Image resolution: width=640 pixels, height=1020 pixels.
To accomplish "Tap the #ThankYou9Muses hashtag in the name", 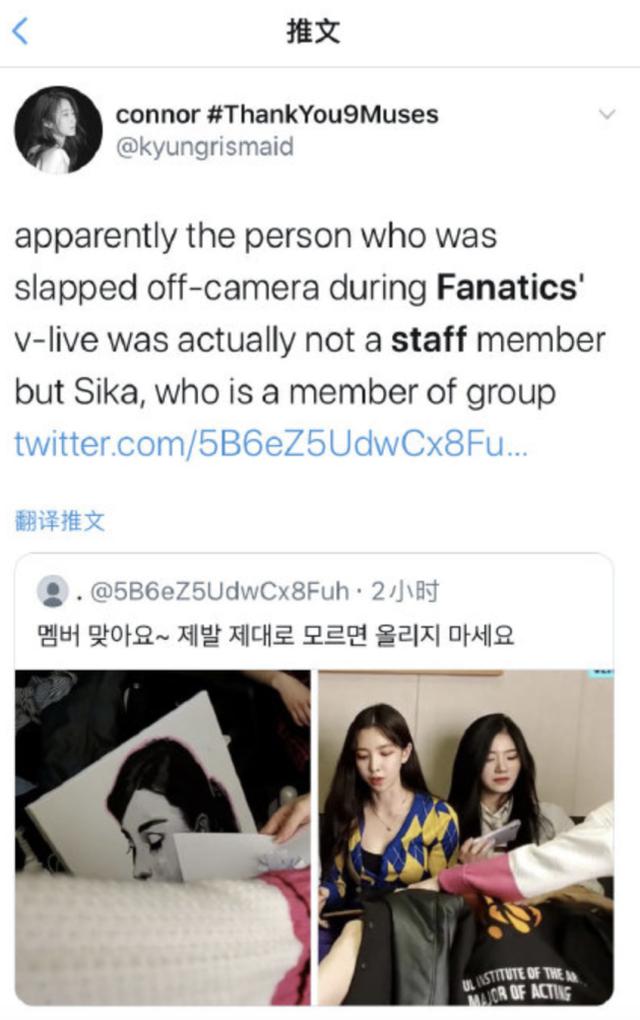I will tap(322, 114).
